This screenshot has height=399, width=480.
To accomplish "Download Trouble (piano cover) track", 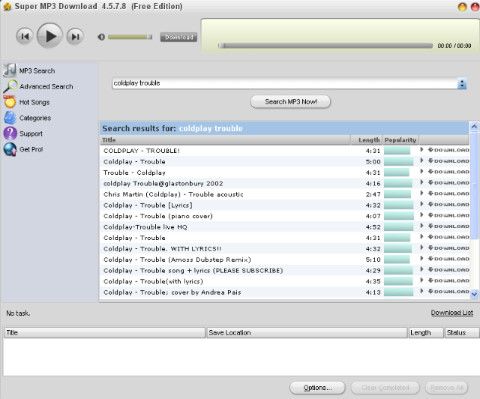I will (449, 216).
